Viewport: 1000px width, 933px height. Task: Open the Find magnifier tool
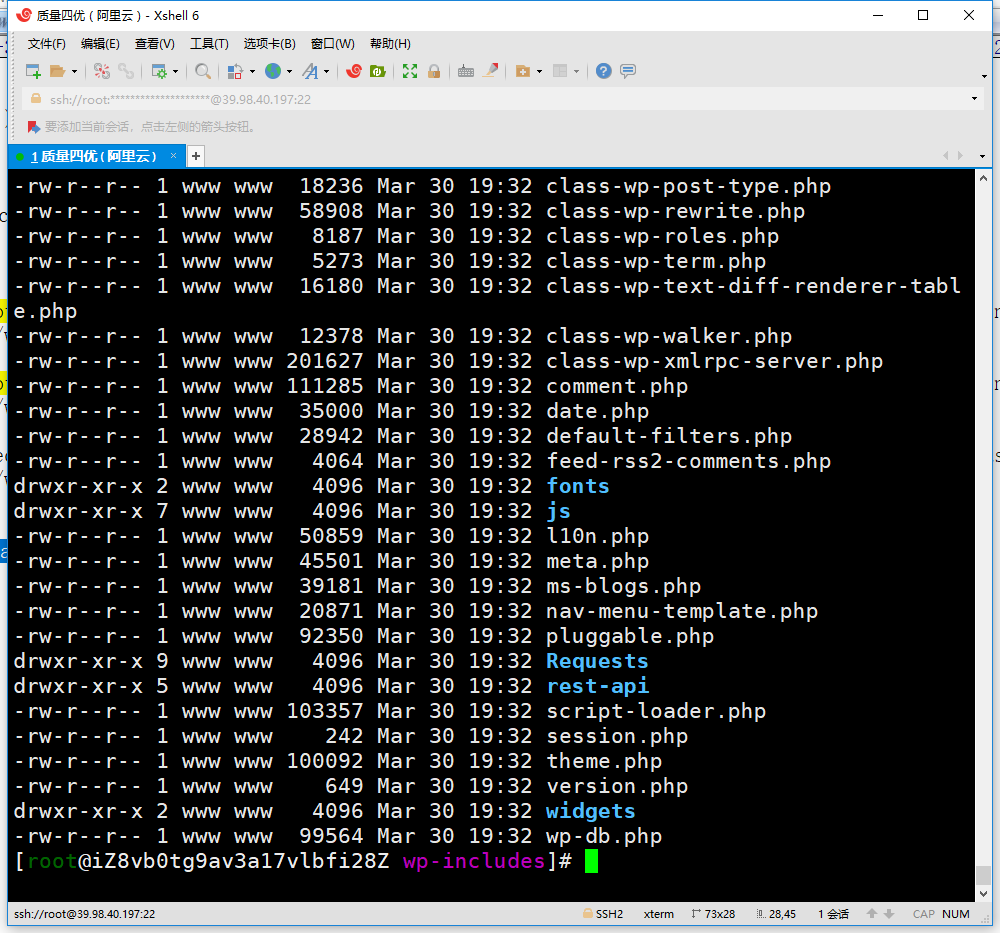[203, 71]
